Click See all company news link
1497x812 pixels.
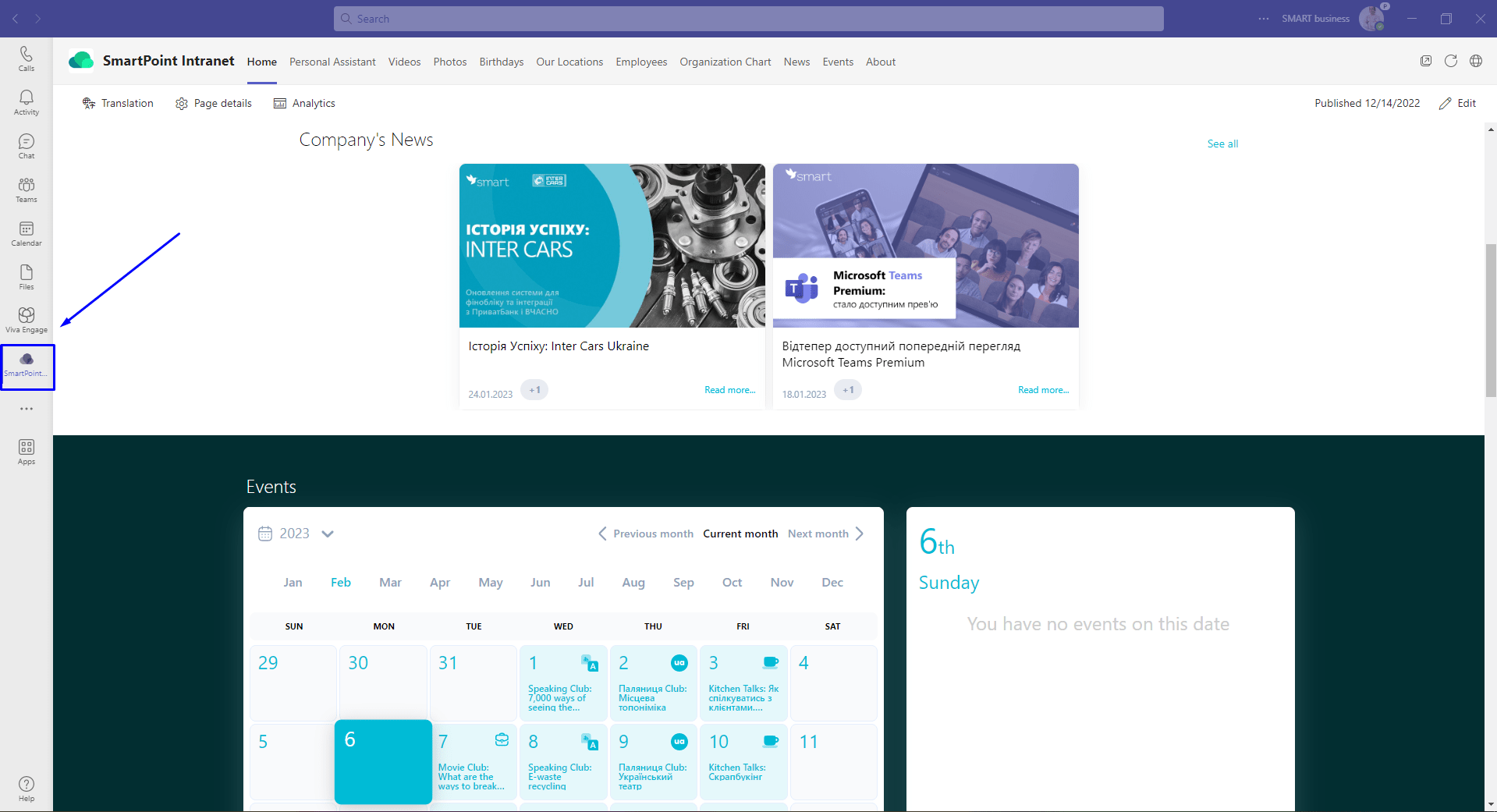[1222, 144]
